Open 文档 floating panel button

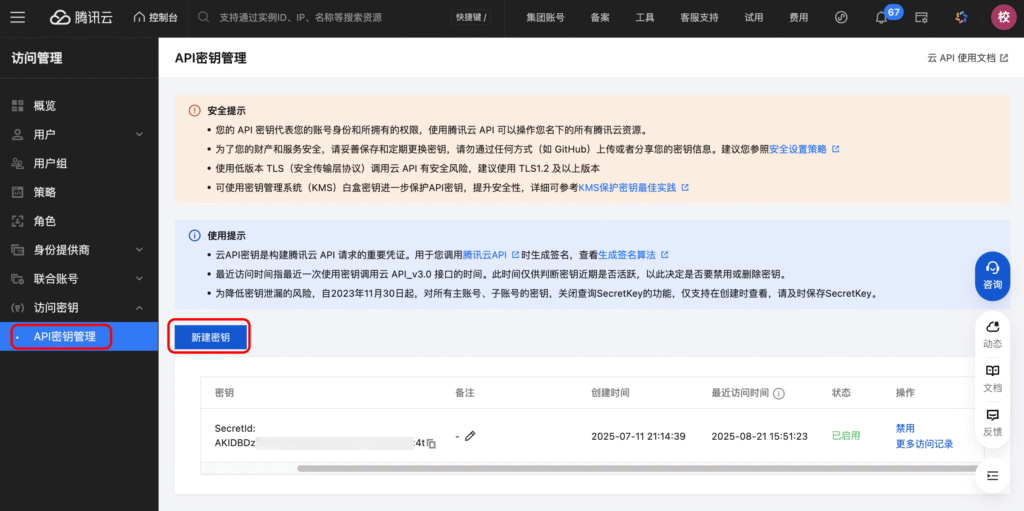pos(992,378)
